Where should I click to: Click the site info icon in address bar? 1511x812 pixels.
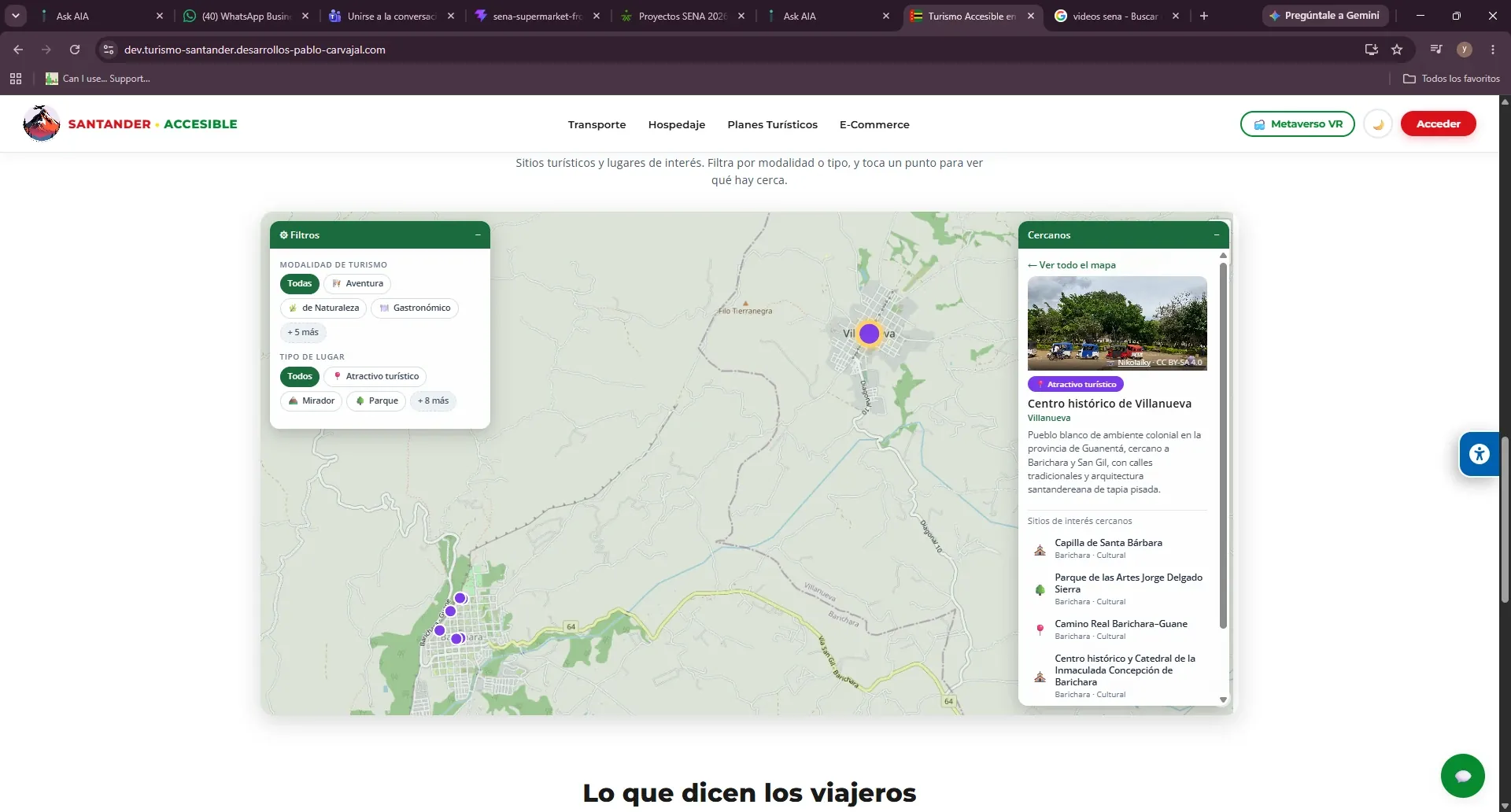pyautogui.click(x=109, y=50)
